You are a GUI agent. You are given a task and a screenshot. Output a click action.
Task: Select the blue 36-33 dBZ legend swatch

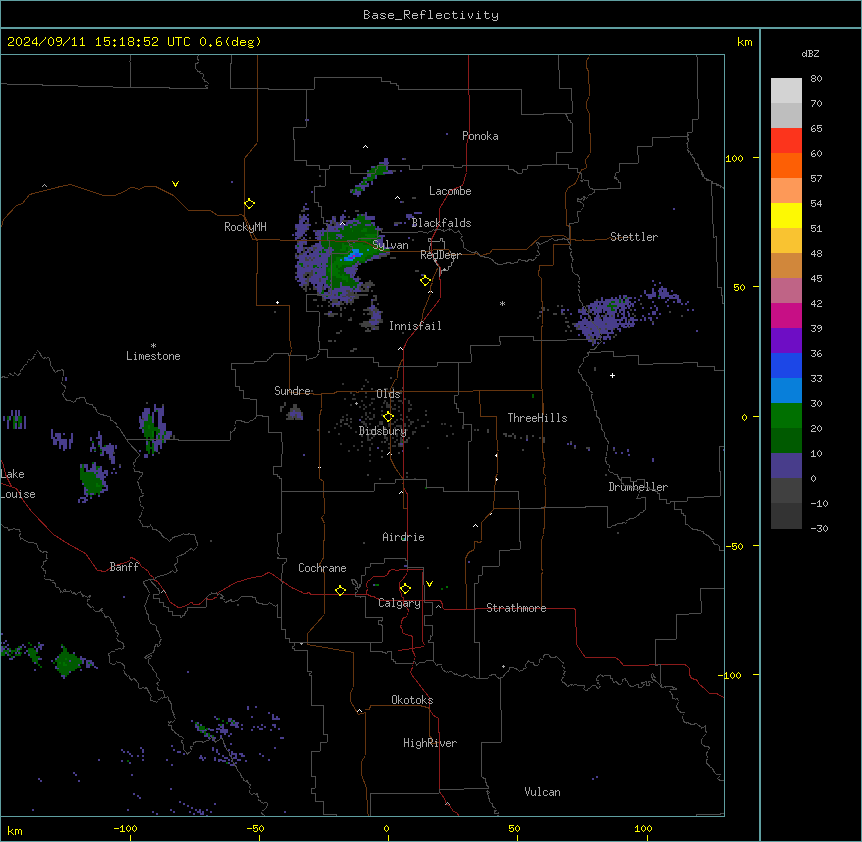tap(786, 365)
